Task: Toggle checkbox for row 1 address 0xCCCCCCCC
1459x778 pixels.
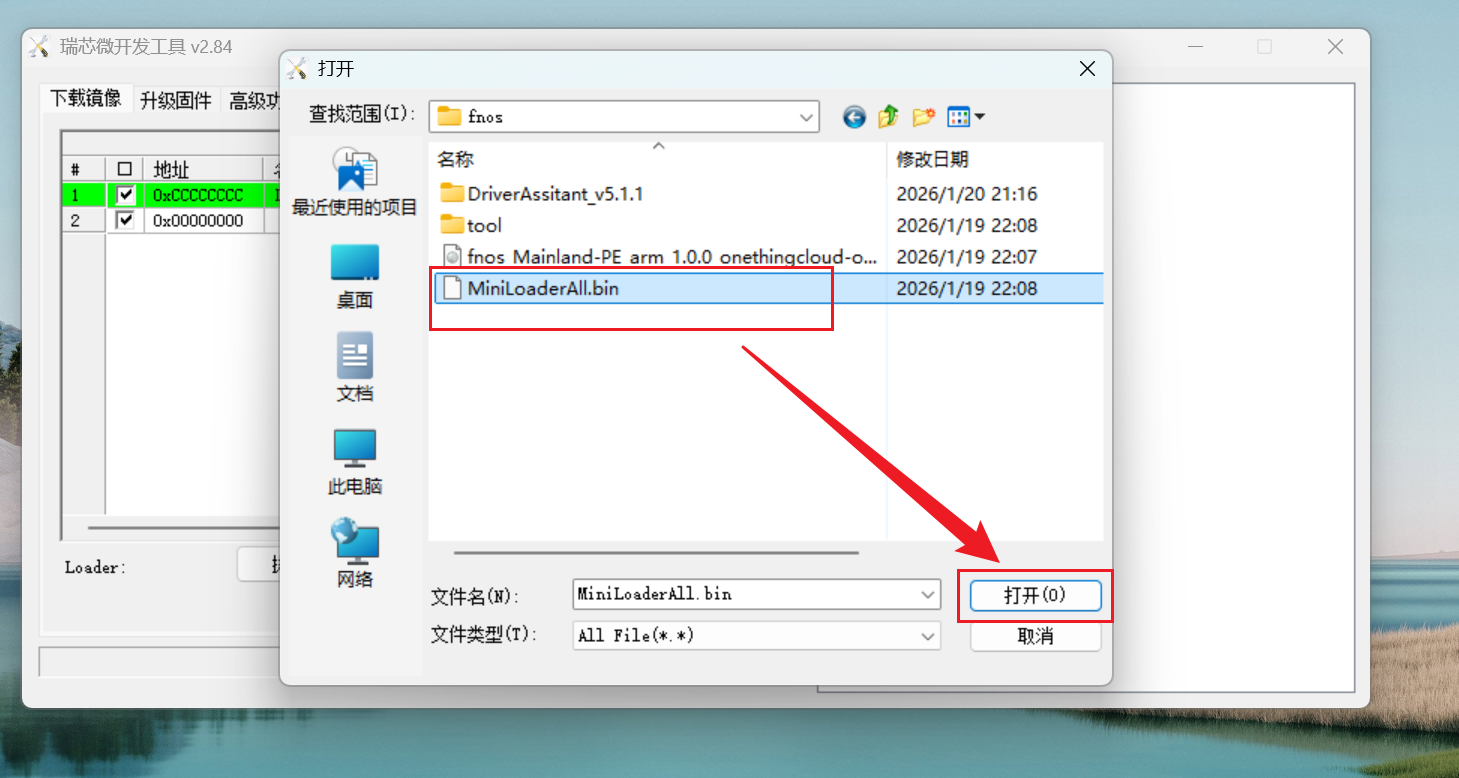Action: [x=125, y=195]
